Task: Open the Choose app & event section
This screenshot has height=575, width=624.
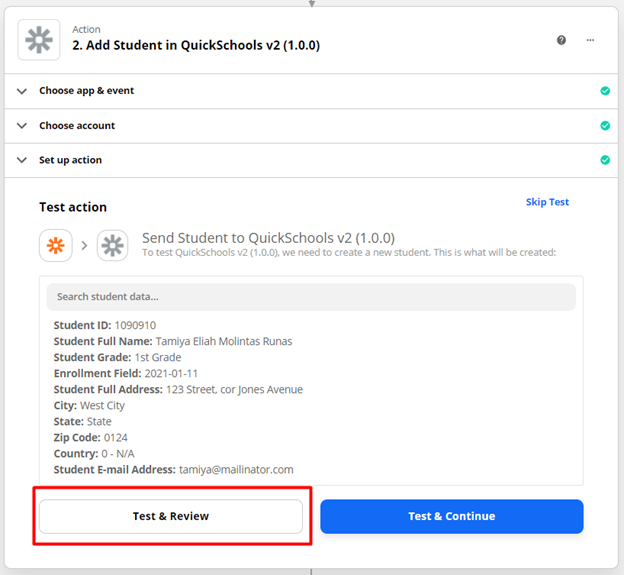Action: click(x=86, y=91)
